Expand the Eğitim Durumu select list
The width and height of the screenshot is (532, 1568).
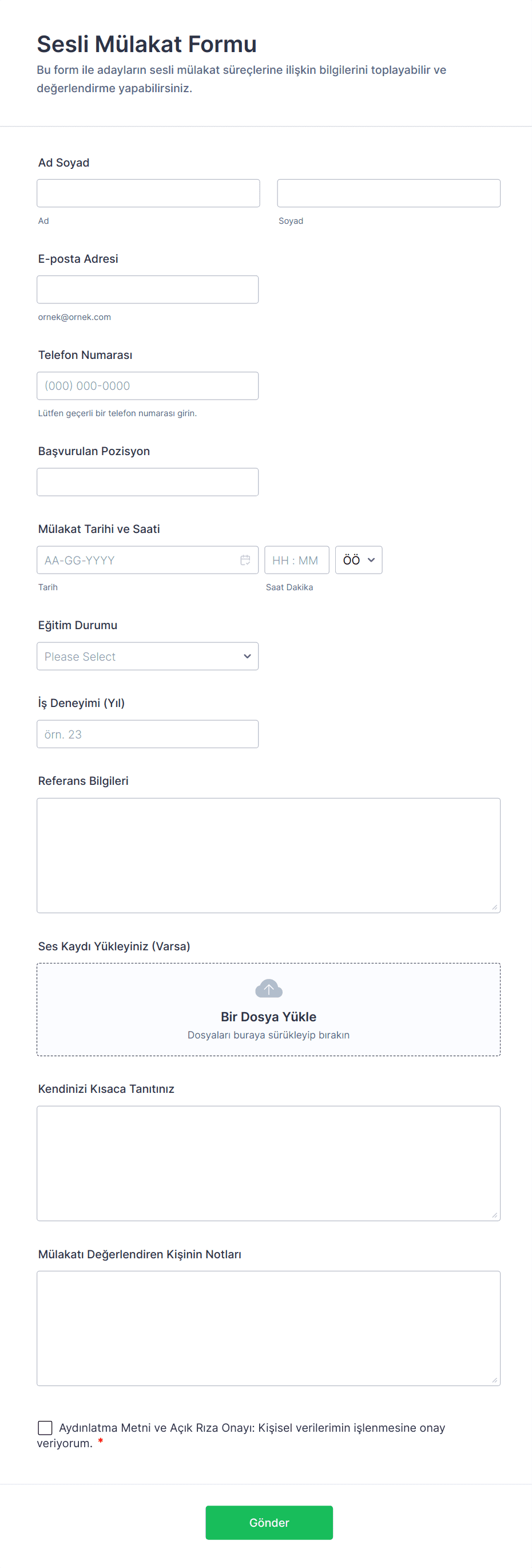pos(147,656)
